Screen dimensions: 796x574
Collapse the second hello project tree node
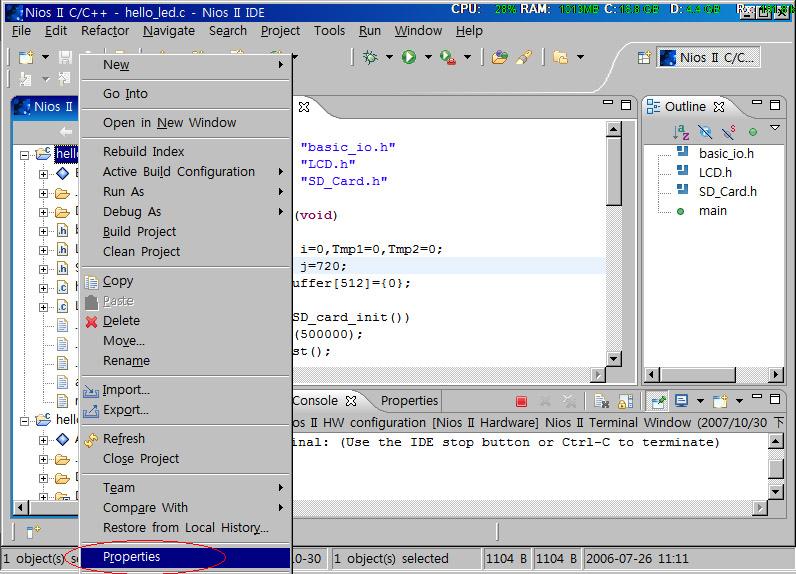[x=24, y=421]
